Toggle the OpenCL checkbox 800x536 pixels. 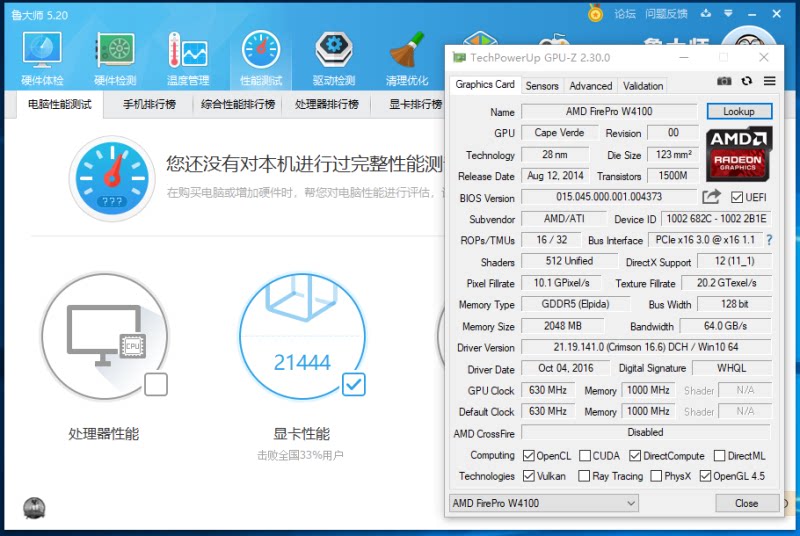(x=529, y=455)
